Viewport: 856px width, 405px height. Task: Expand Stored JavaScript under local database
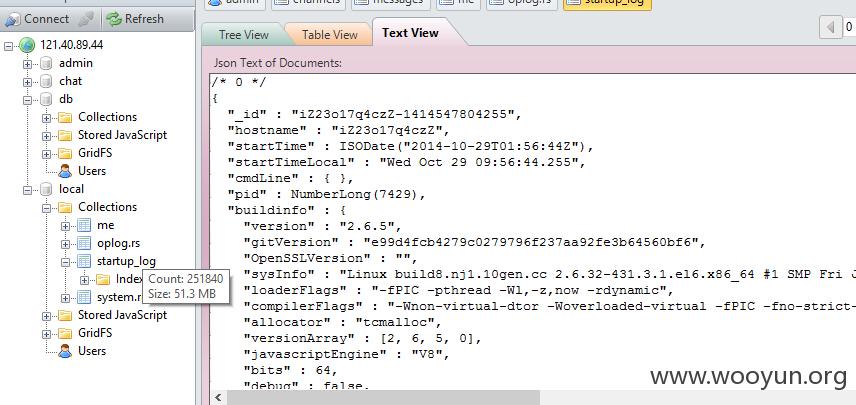pyautogui.click(x=46, y=316)
